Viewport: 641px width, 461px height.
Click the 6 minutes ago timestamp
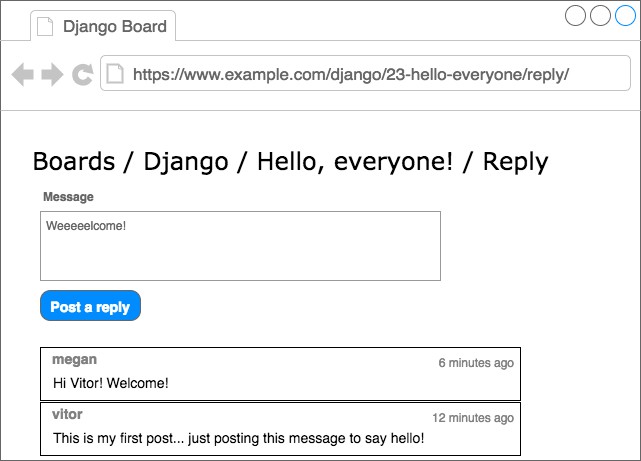coord(476,363)
